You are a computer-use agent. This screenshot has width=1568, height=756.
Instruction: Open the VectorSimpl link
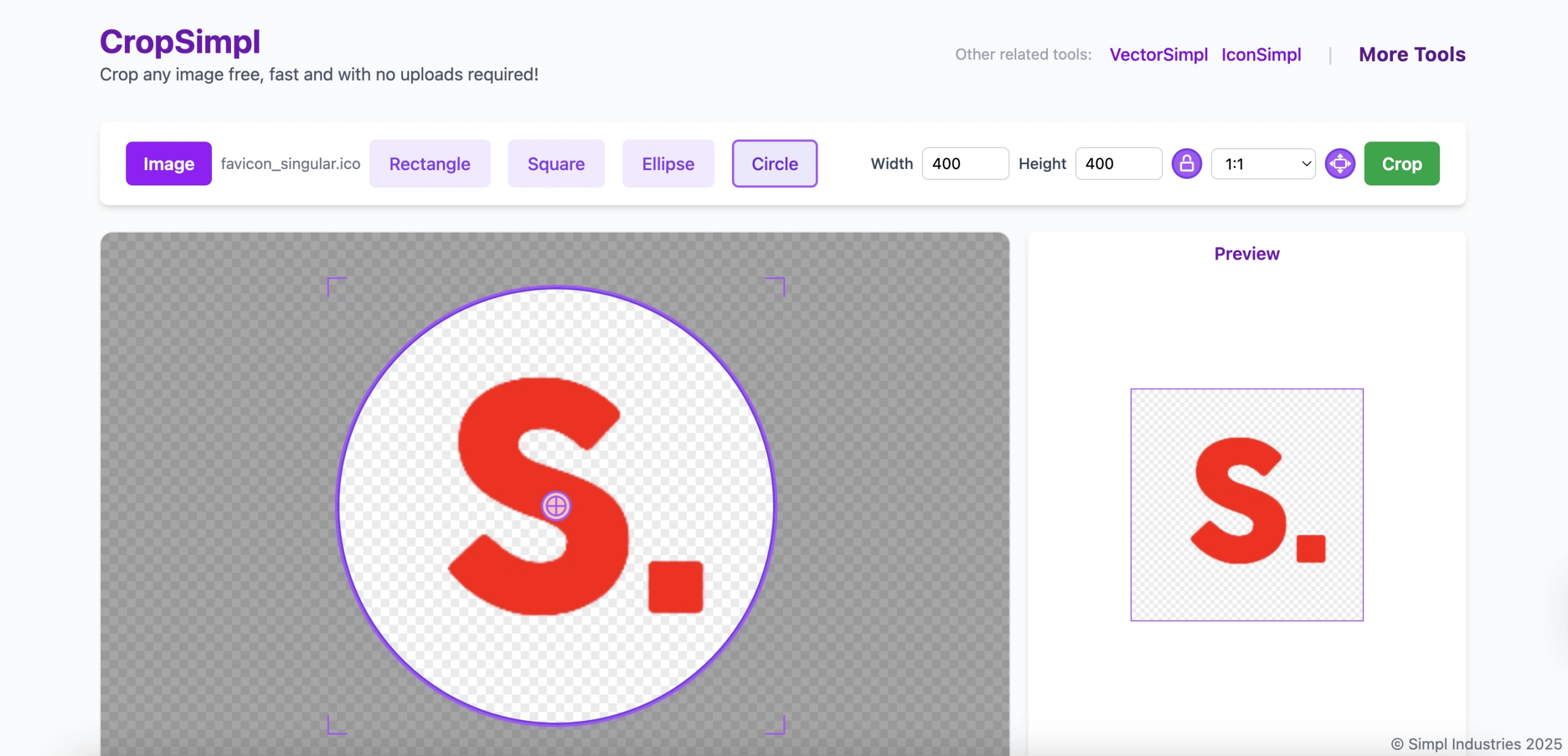tap(1158, 54)
